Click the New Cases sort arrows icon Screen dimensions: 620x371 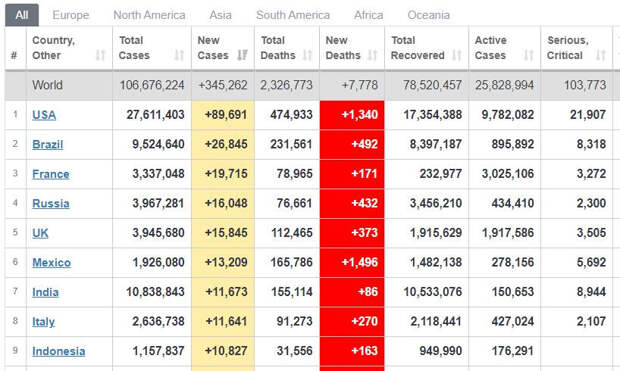[242, 55]
